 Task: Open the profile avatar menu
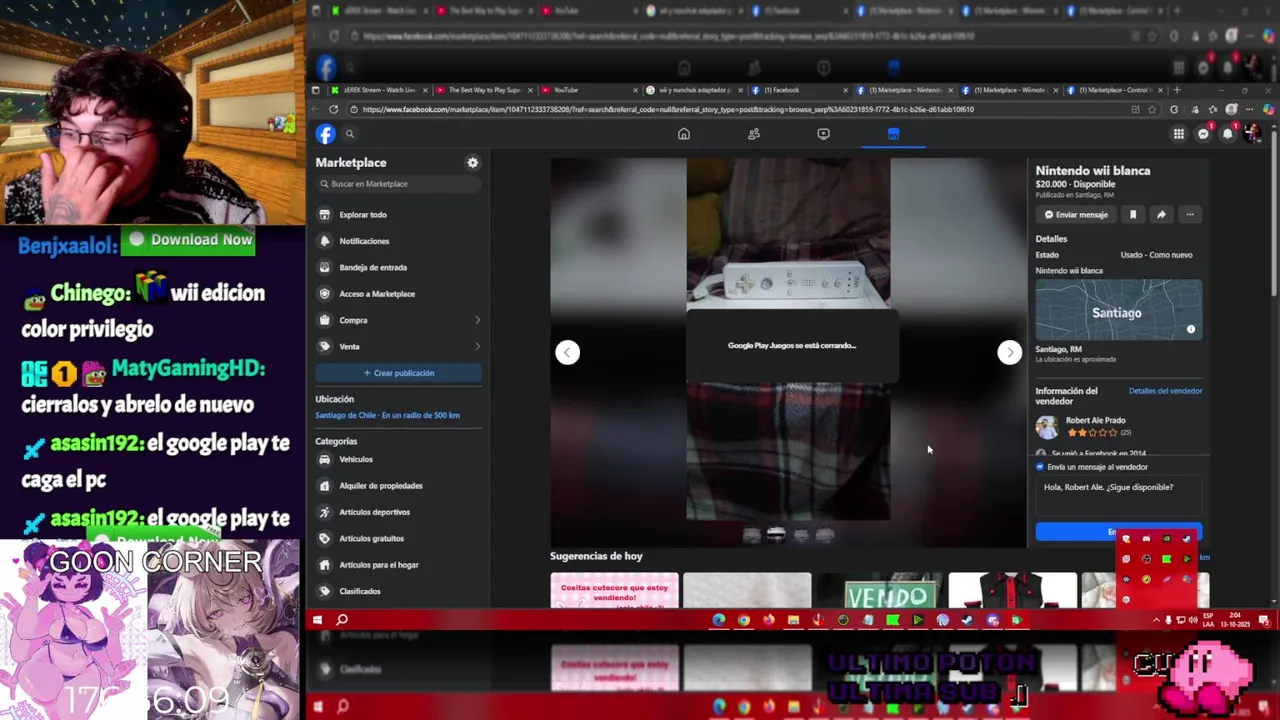point(1252,134)
